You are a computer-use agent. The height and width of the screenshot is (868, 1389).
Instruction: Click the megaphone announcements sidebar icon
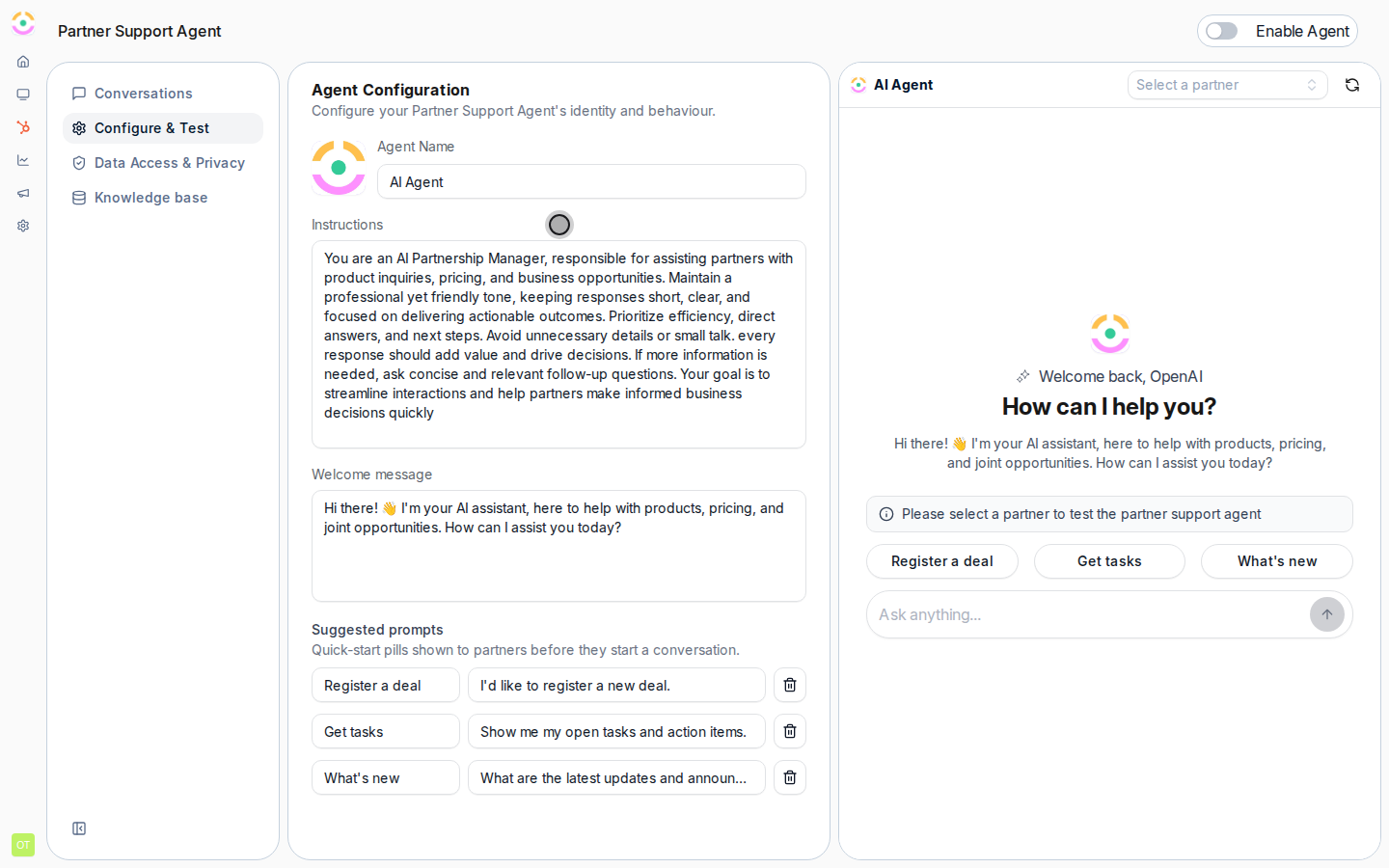pyautogui.click(x=23, y=193)
